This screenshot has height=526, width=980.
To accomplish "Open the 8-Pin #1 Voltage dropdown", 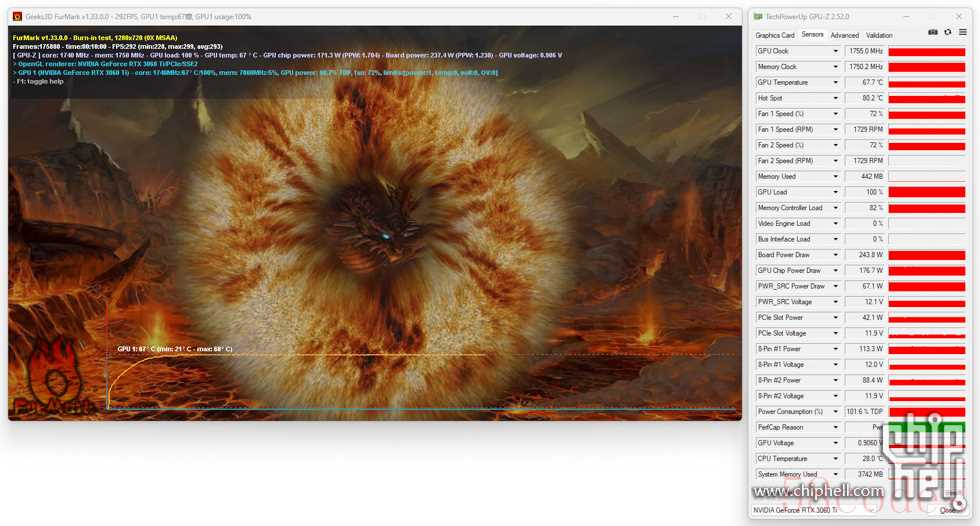I will click(835, 365).
